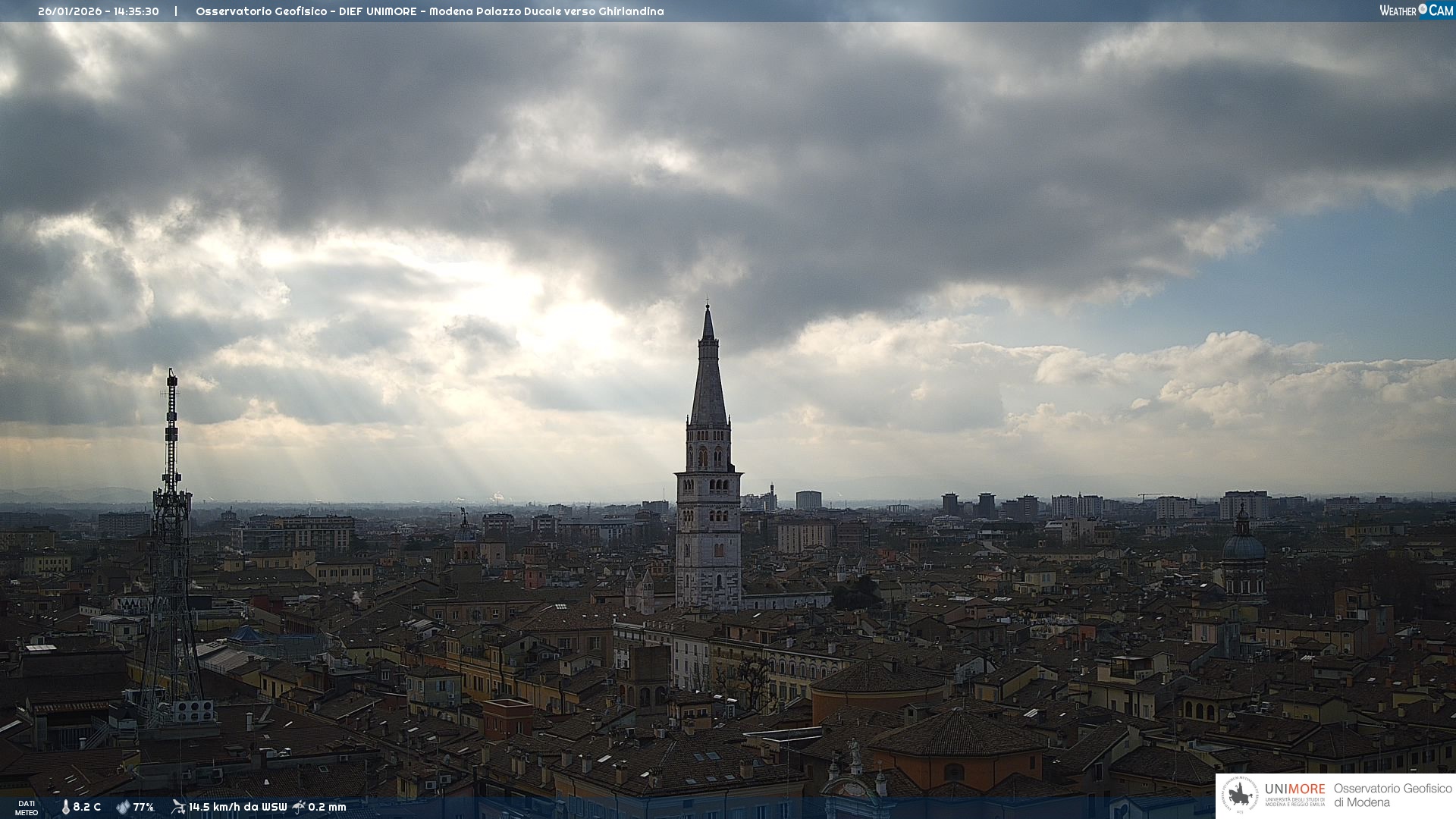Click the humidity water drops icon

[x=123, y=807]
